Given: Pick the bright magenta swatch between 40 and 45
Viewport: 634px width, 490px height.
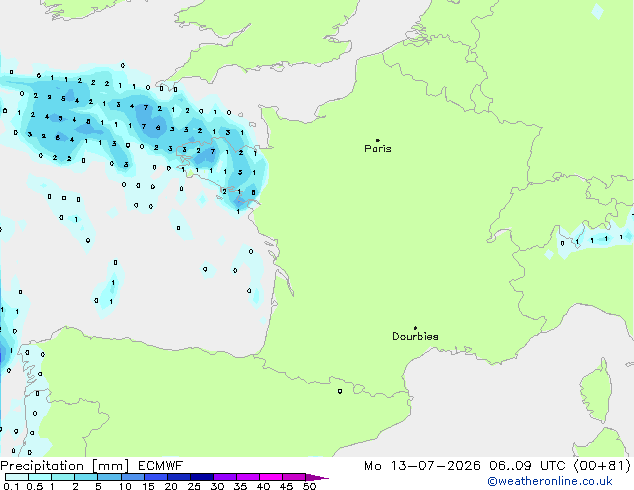Looking at the screenshot, I should coord(271,477).
